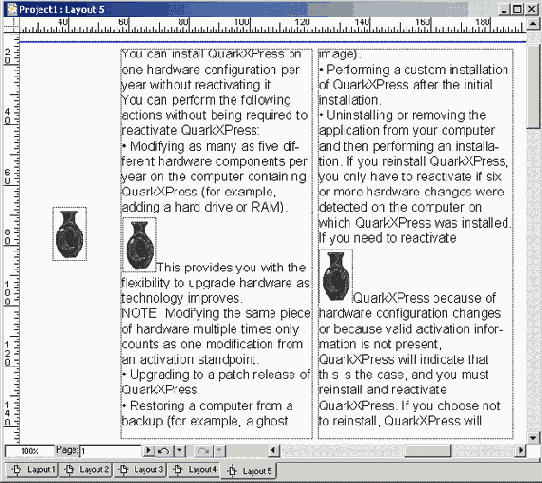
Task: Click the line 'technology improves.'
Action: (x=182, y=298)
